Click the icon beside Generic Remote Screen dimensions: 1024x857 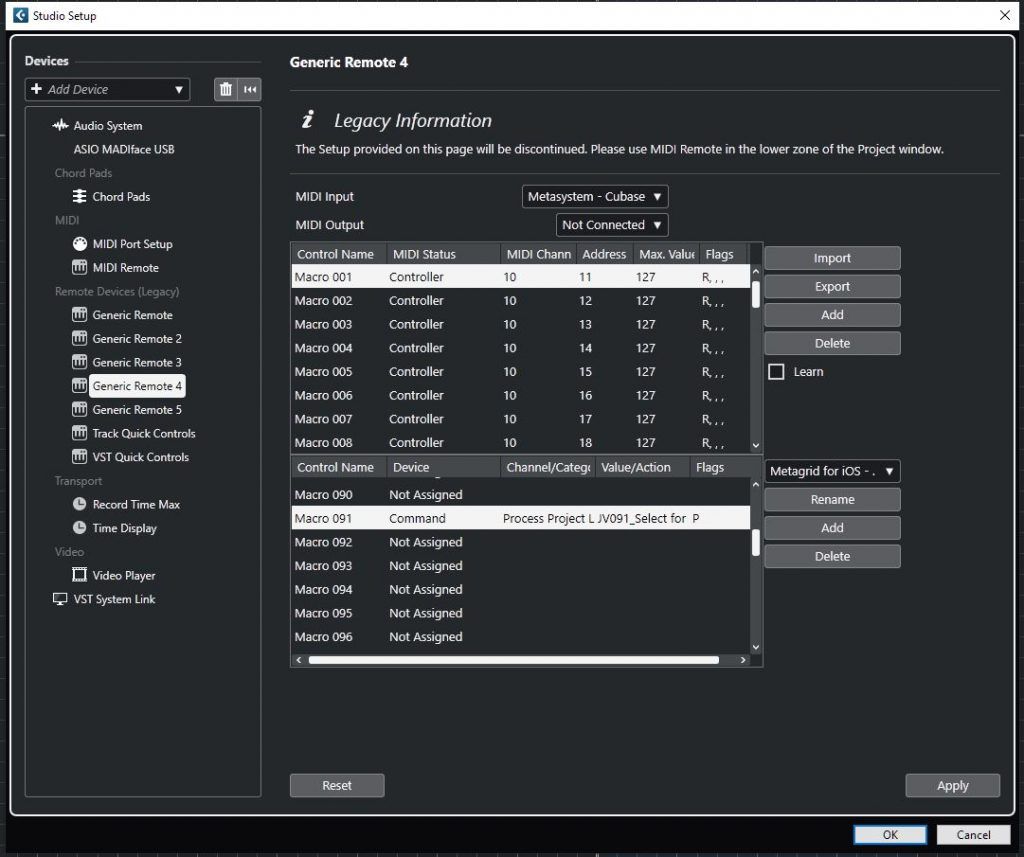[80, 315]
